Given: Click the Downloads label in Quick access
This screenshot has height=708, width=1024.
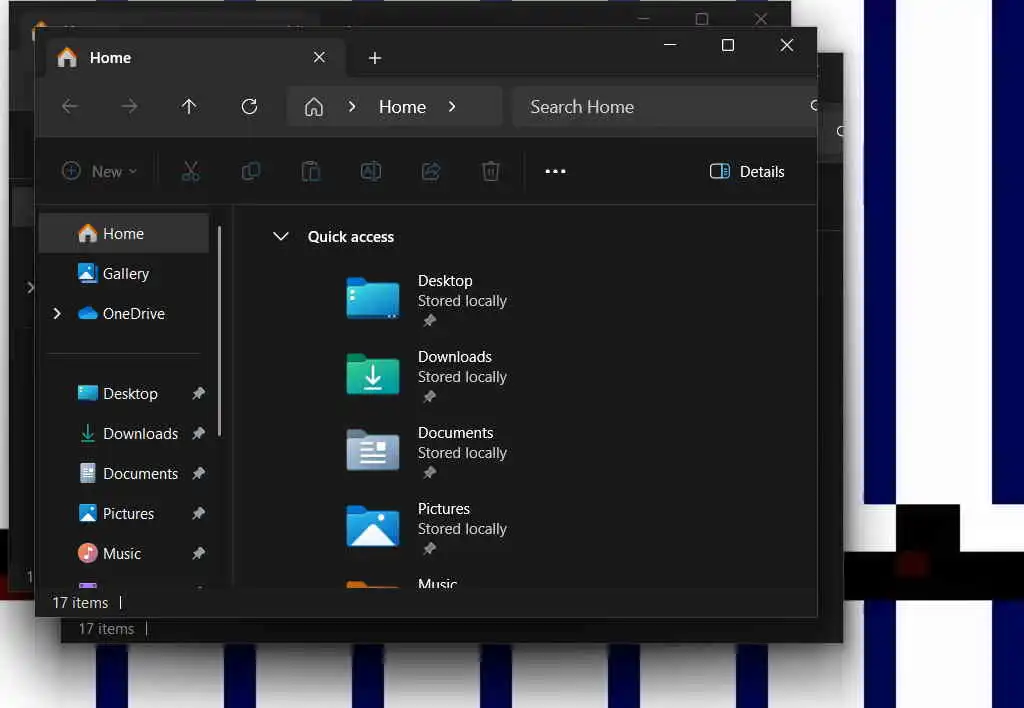Looking at the screenshot, I should [x=455, y=357].
